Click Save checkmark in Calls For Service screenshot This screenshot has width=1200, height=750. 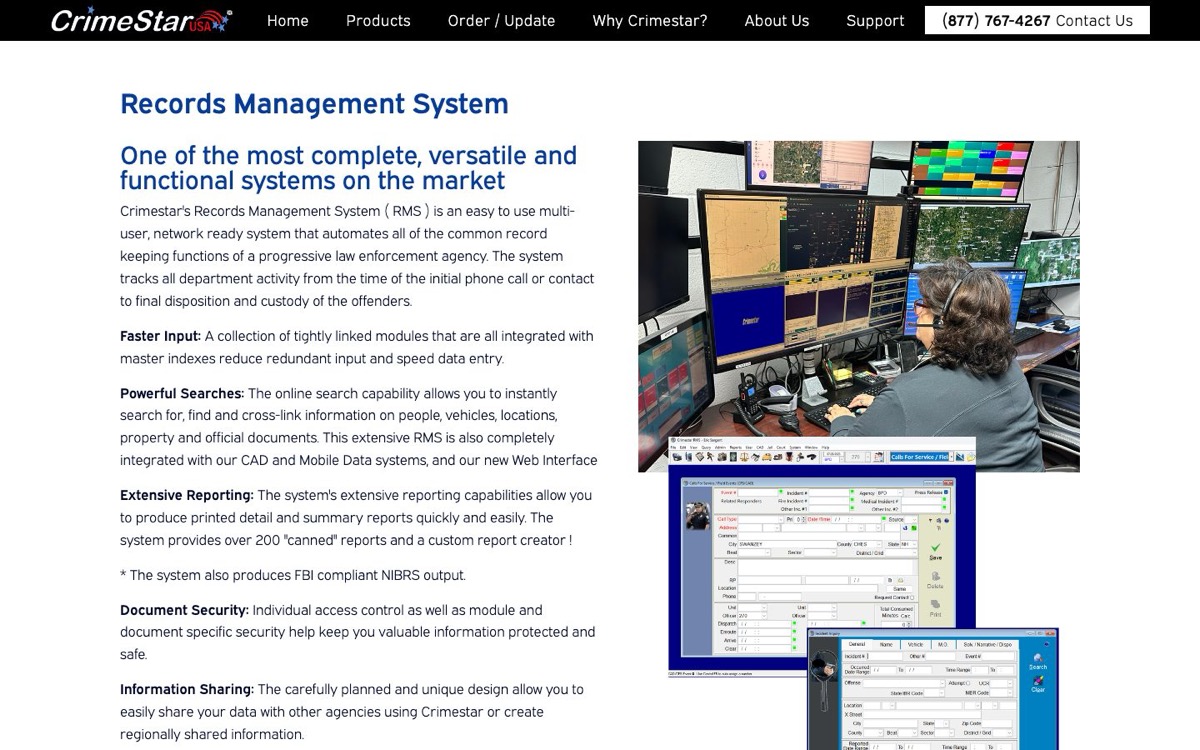click(x=935, y=552)
